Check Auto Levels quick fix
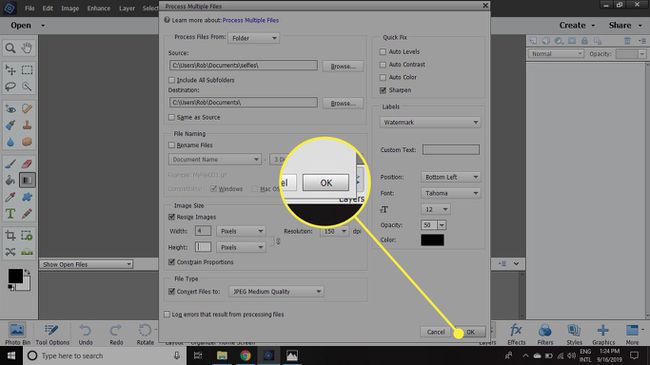The image size is (650, 365). 383,52
